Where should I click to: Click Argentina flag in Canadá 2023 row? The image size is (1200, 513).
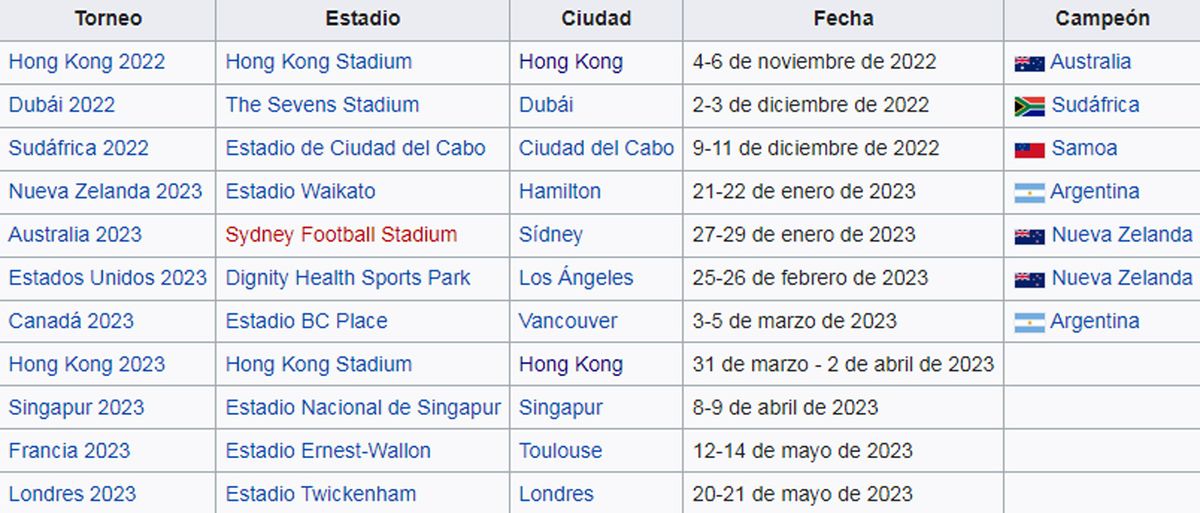tap(1029, 321)
